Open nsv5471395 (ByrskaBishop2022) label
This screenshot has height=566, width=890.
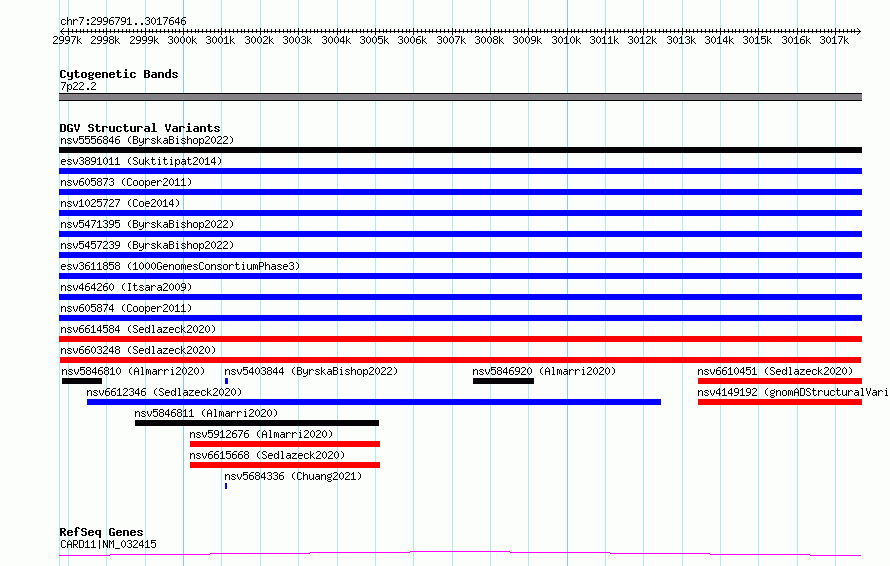click(x=147, y=224)
